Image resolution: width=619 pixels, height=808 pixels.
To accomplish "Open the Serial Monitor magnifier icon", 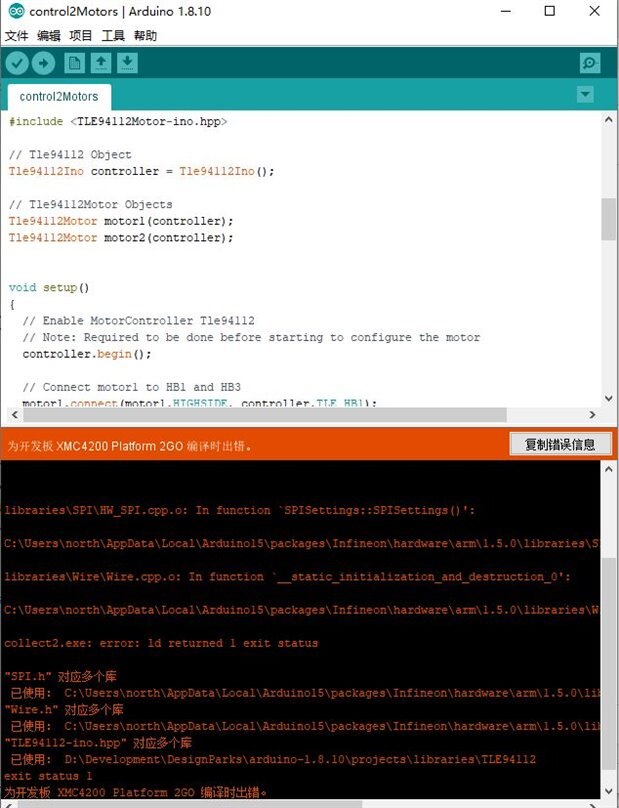I will pos(590,63).
